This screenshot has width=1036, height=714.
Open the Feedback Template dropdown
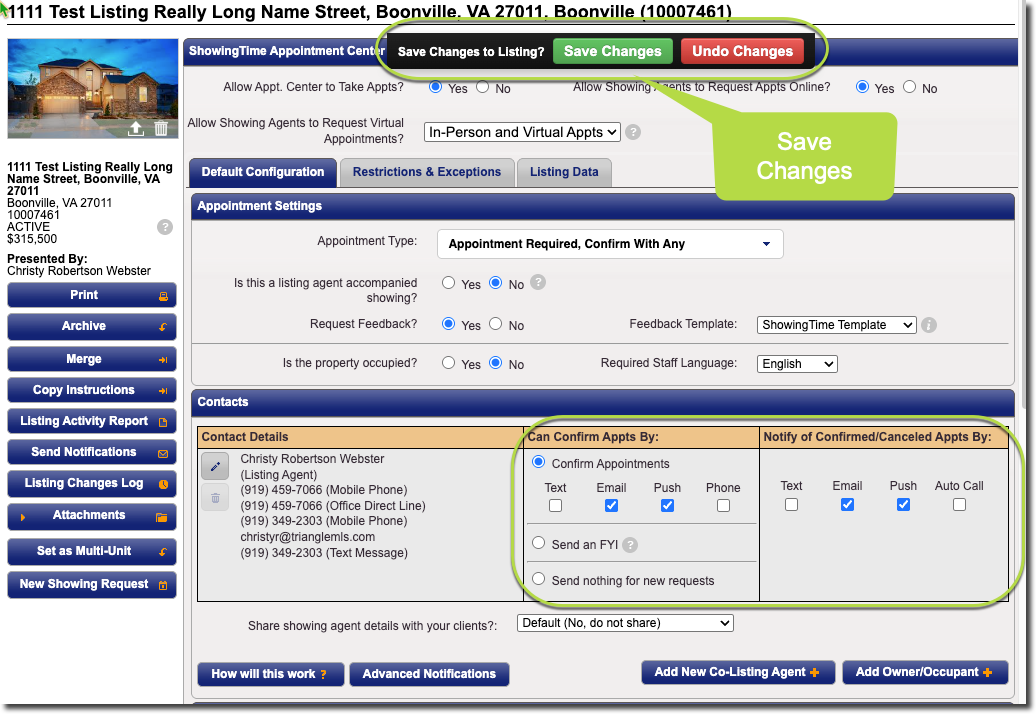[x=836, y=325]
